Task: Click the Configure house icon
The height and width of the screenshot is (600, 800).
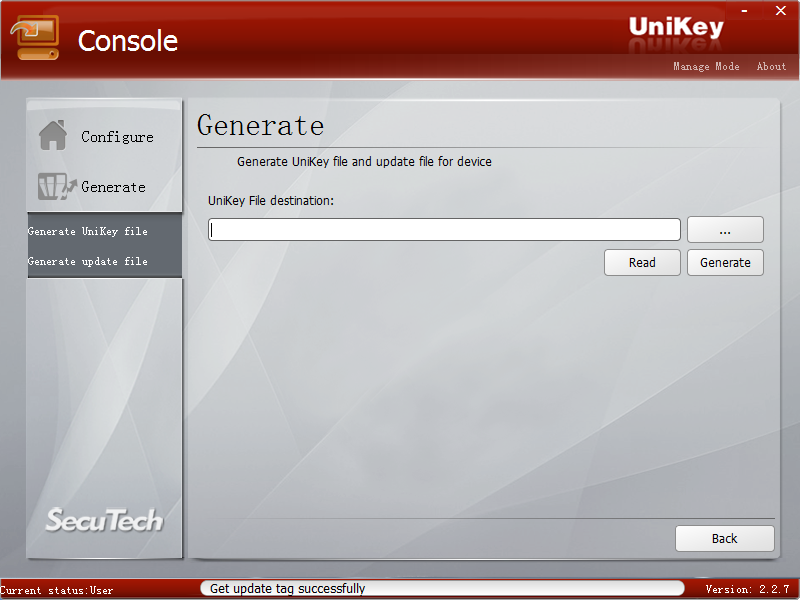Action: click(x=53, y=136)
